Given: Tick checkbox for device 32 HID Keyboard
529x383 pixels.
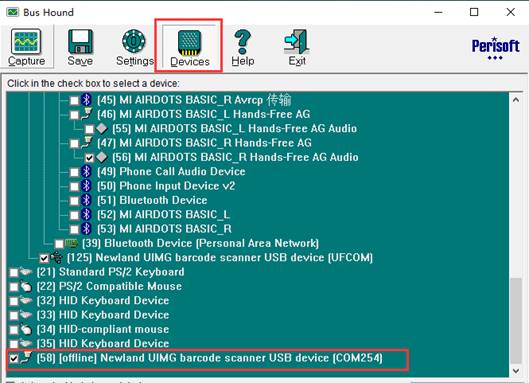Looking at the screenshot, I should click(13, 301).
